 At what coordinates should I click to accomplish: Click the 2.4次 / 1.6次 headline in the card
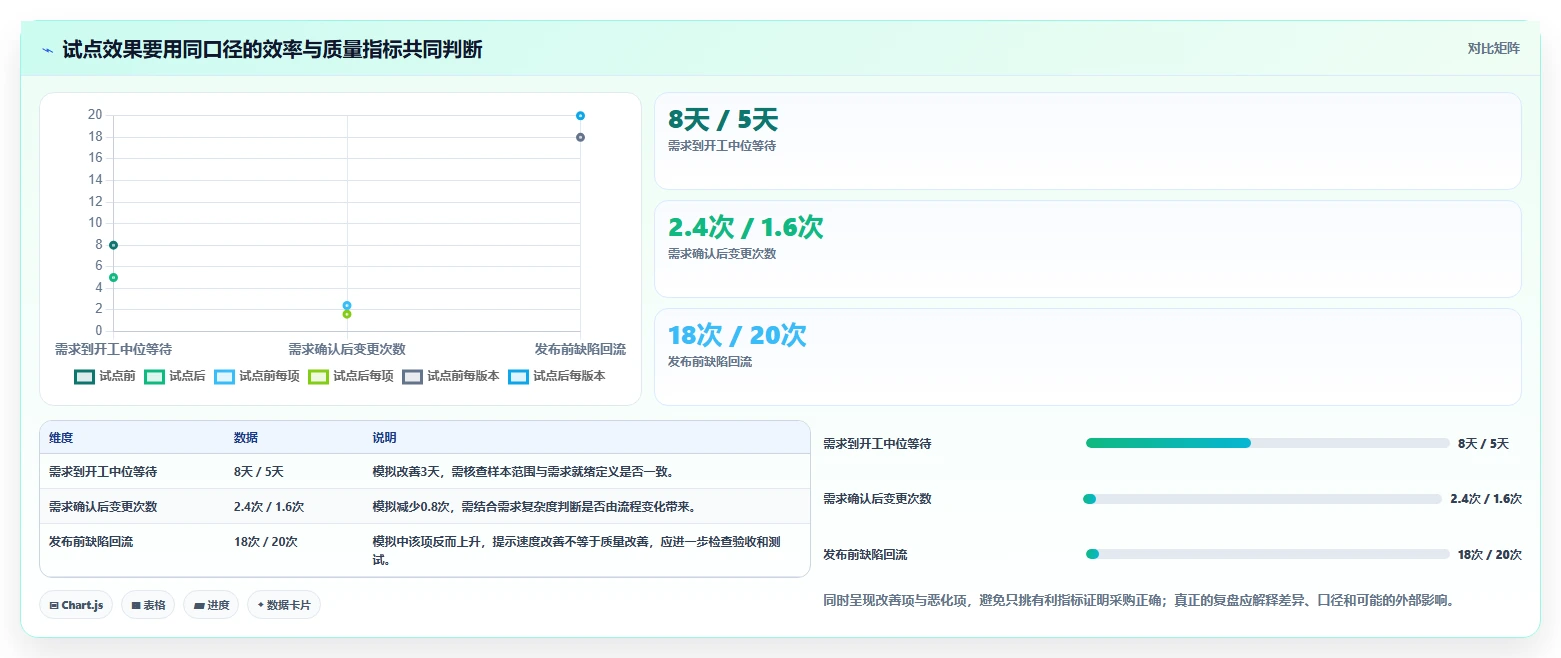pyautogui.click(x=746, y=228)
